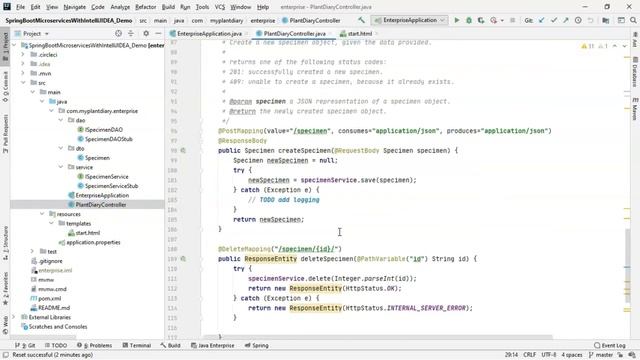
Task: Open EnterpriseApplication run configuration dropdown
Action: (x=410, y=20)
